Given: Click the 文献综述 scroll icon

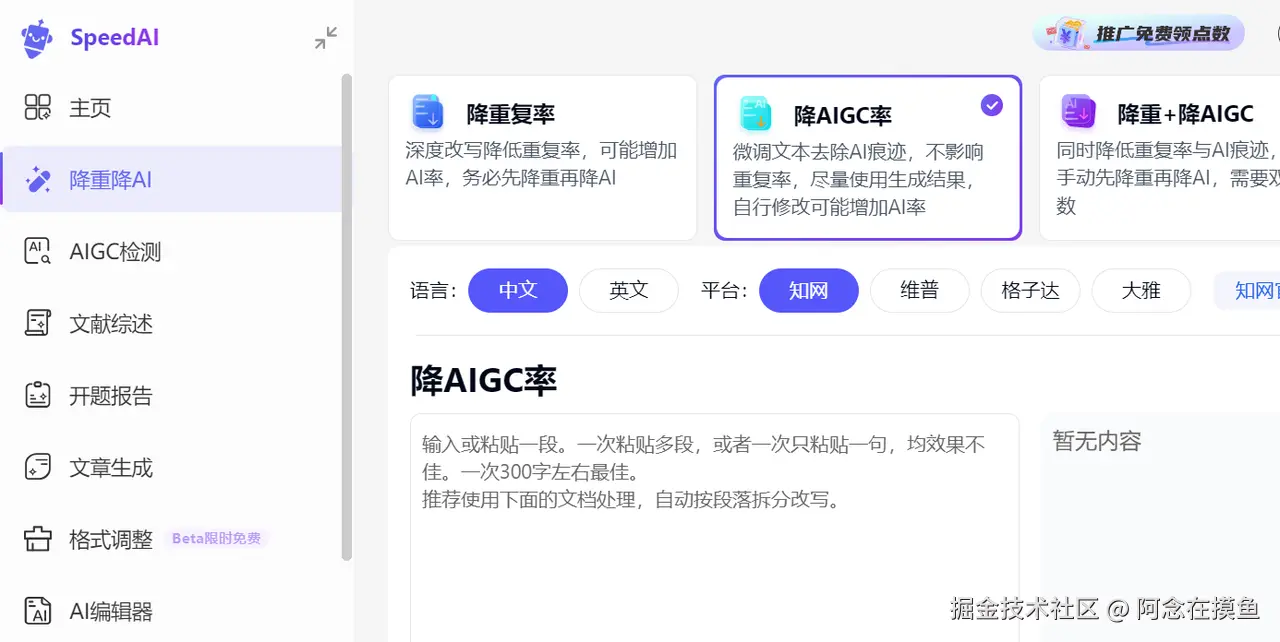Looking at the screenshot, I should coord(38,324).
